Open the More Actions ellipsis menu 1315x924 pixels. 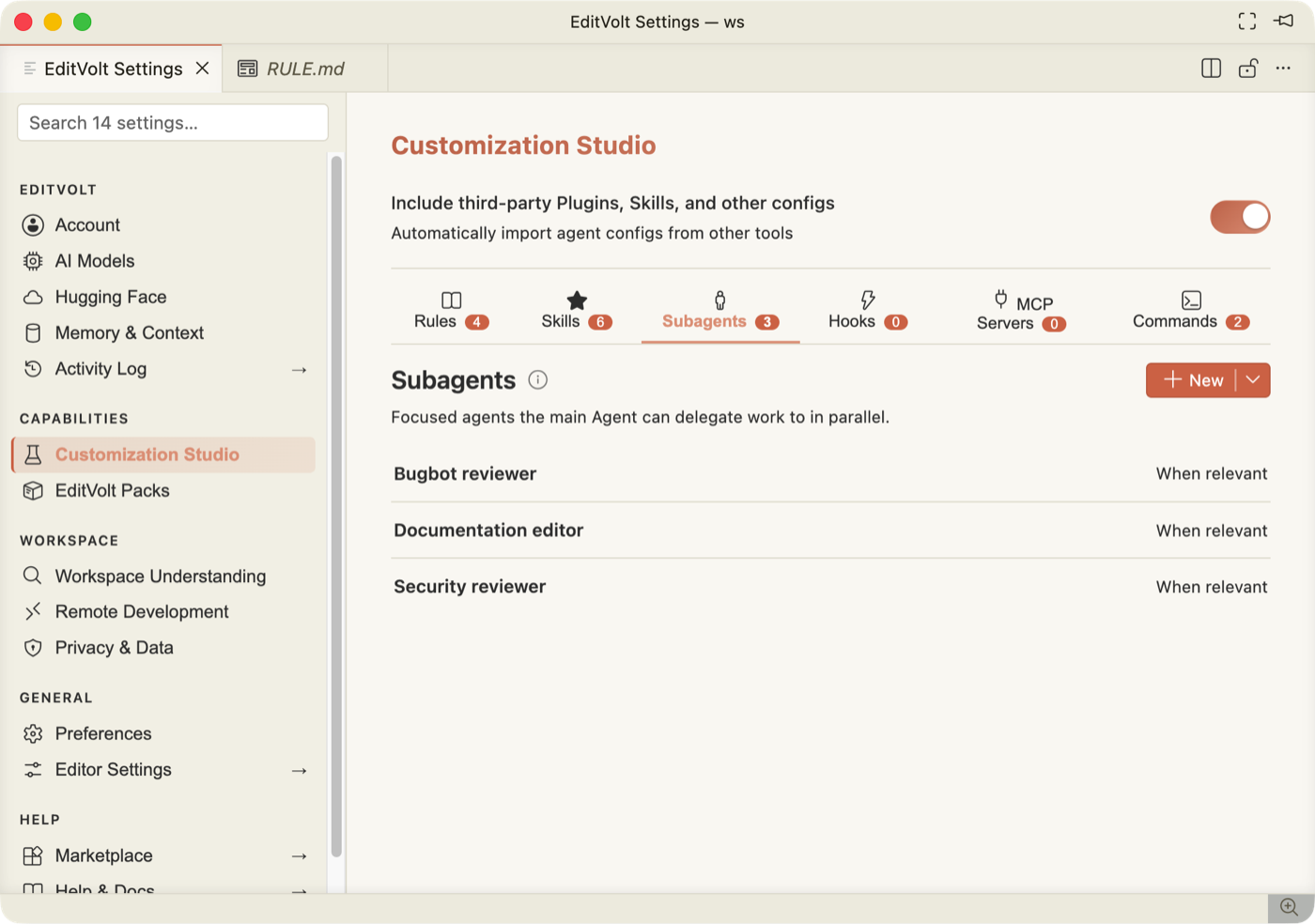[x=1283, y=69]
